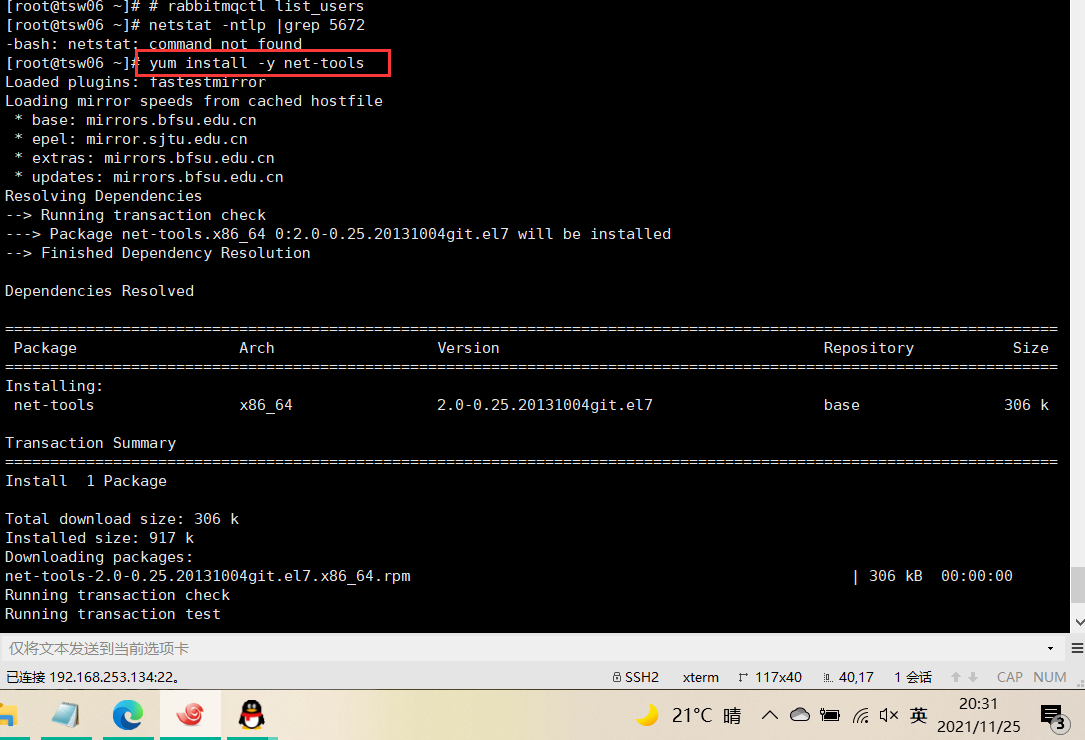
Task: Click the 'Install 1 Package' line
Action: 86,481
